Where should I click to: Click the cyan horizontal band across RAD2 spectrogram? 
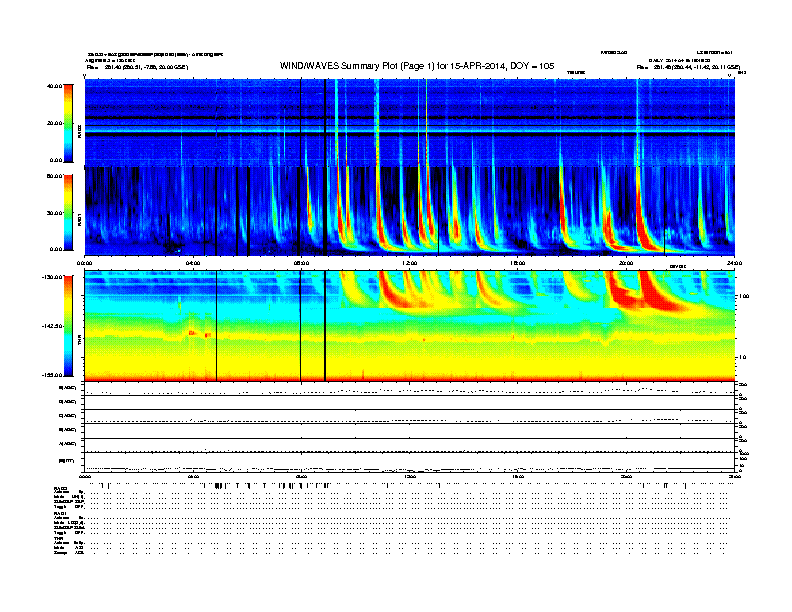click(410, 130)
